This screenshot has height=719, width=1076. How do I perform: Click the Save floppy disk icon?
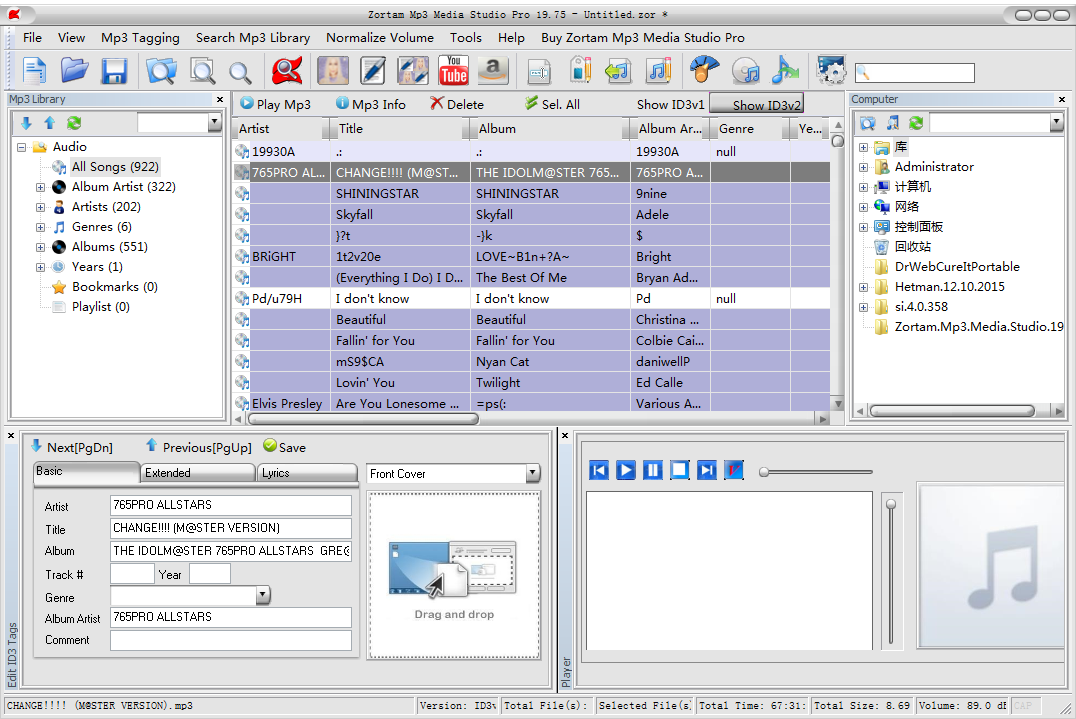(x=114, y=70)
